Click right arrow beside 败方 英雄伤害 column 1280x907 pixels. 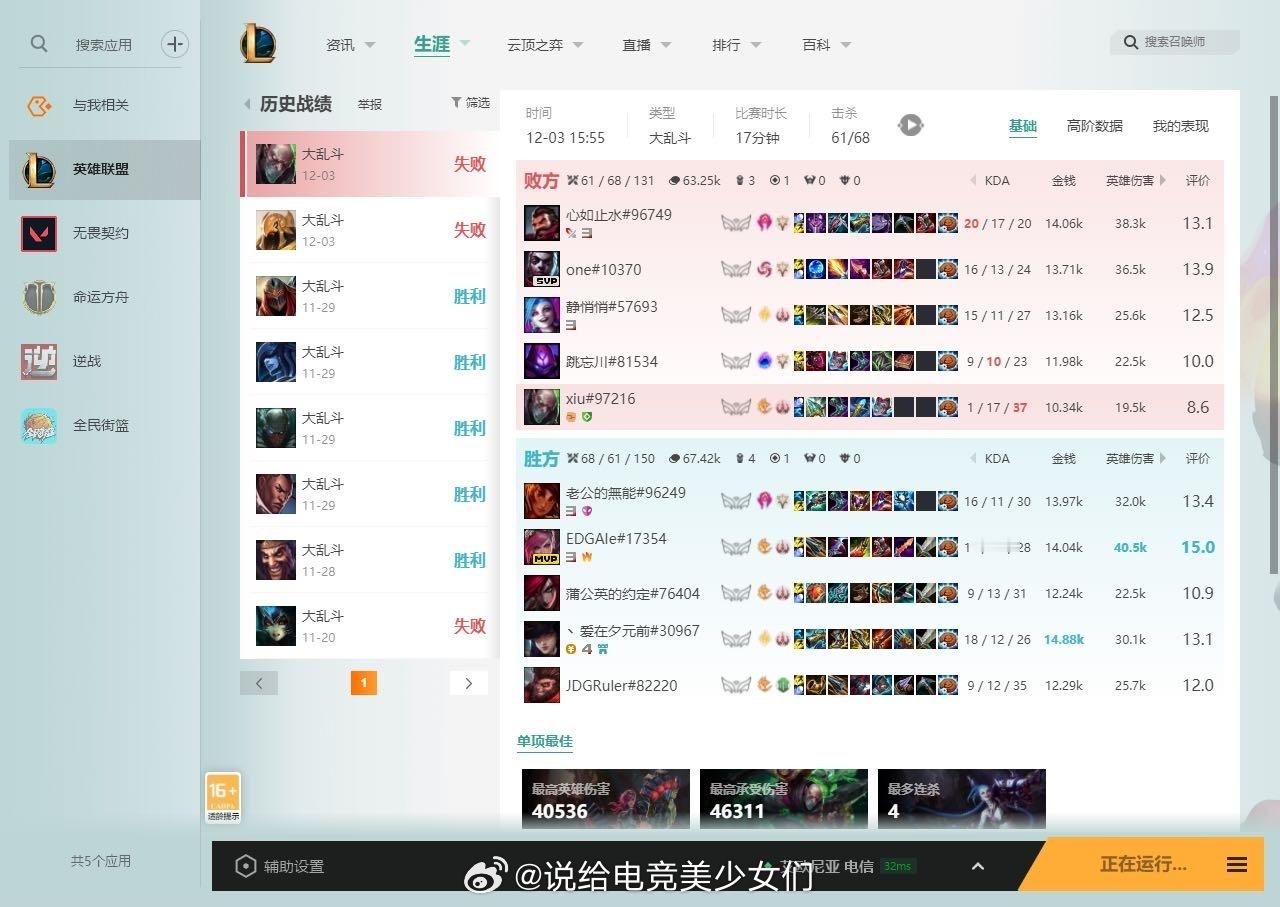1163,180
